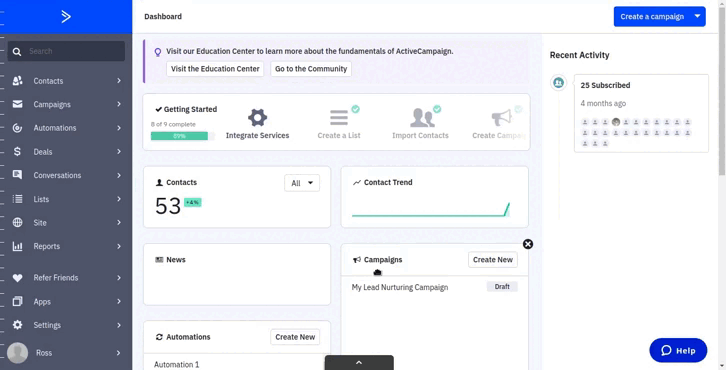Click Visit the Education Center button
This screenshot has height=370, width=726.
(215, 69)
